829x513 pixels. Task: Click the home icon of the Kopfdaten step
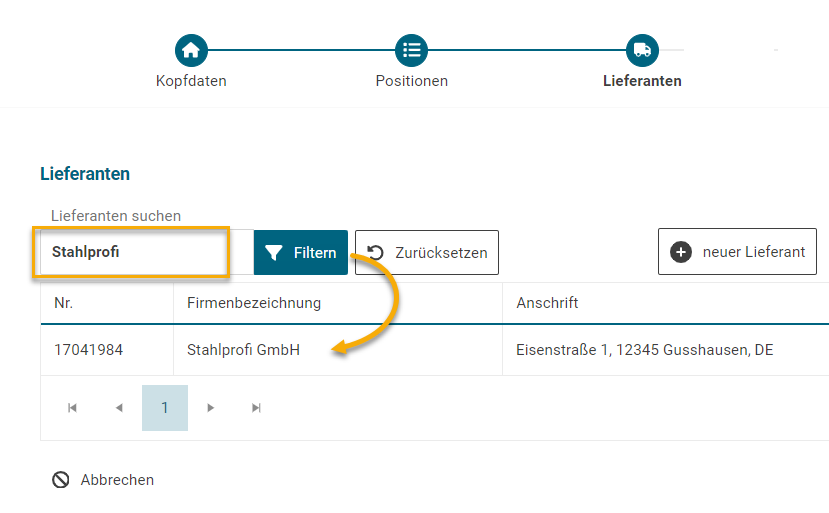click(x=191, y=49)
